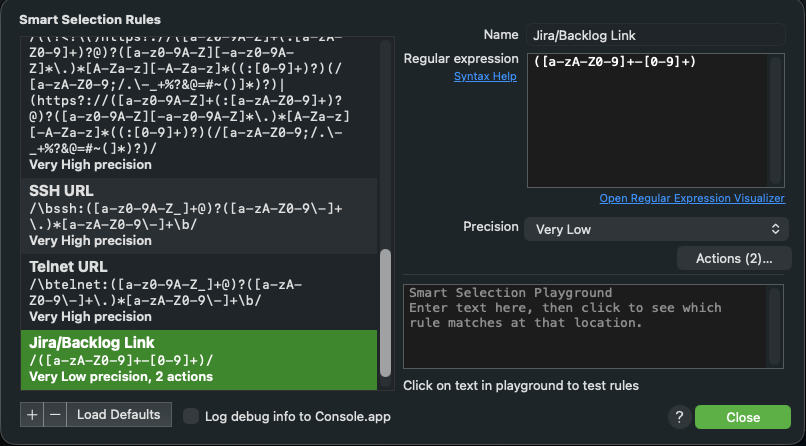Enable Log debug info to Console.app

click(x=191, y=416)
